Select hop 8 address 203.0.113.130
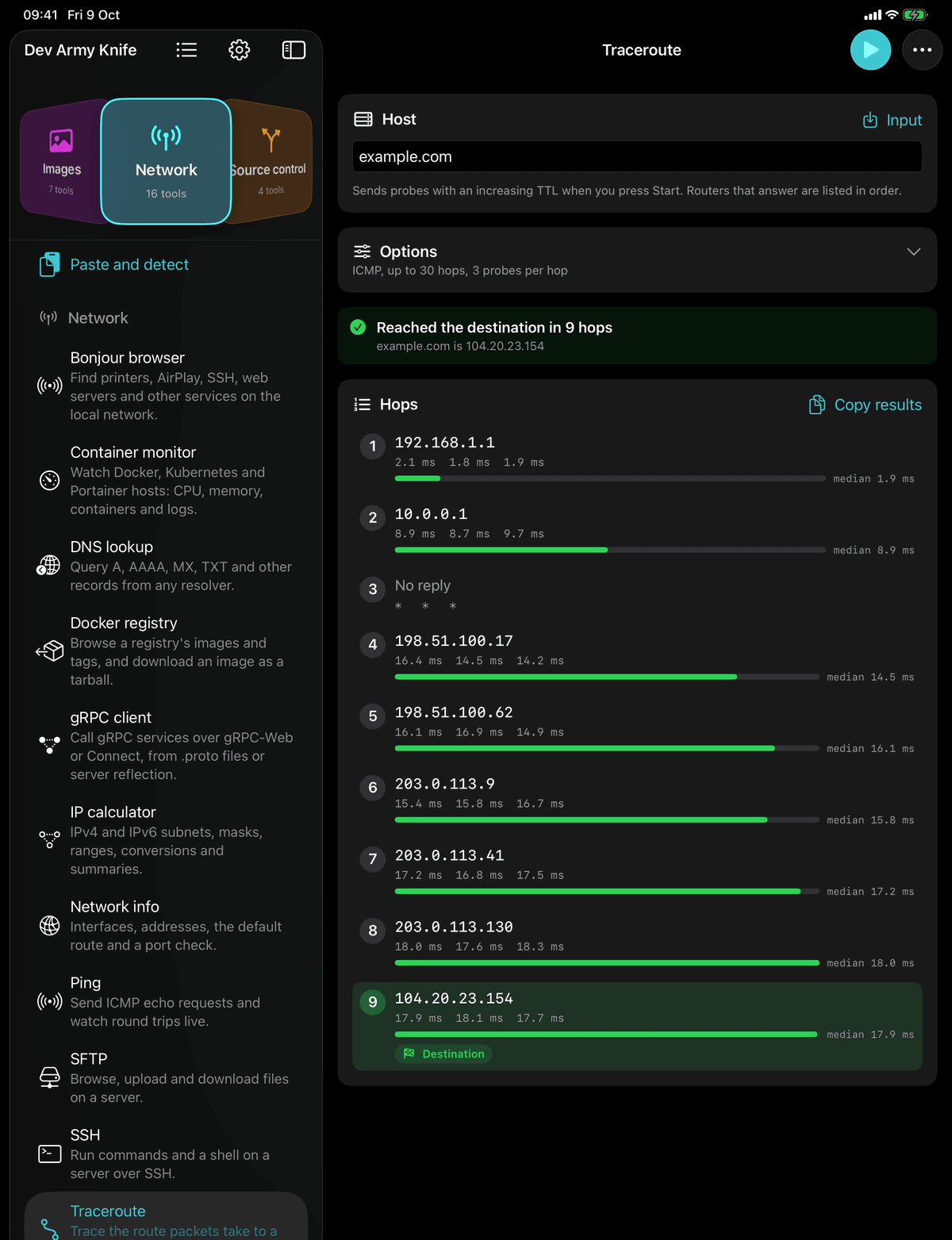Screen dimensions: 952x1240 [454, 927]
